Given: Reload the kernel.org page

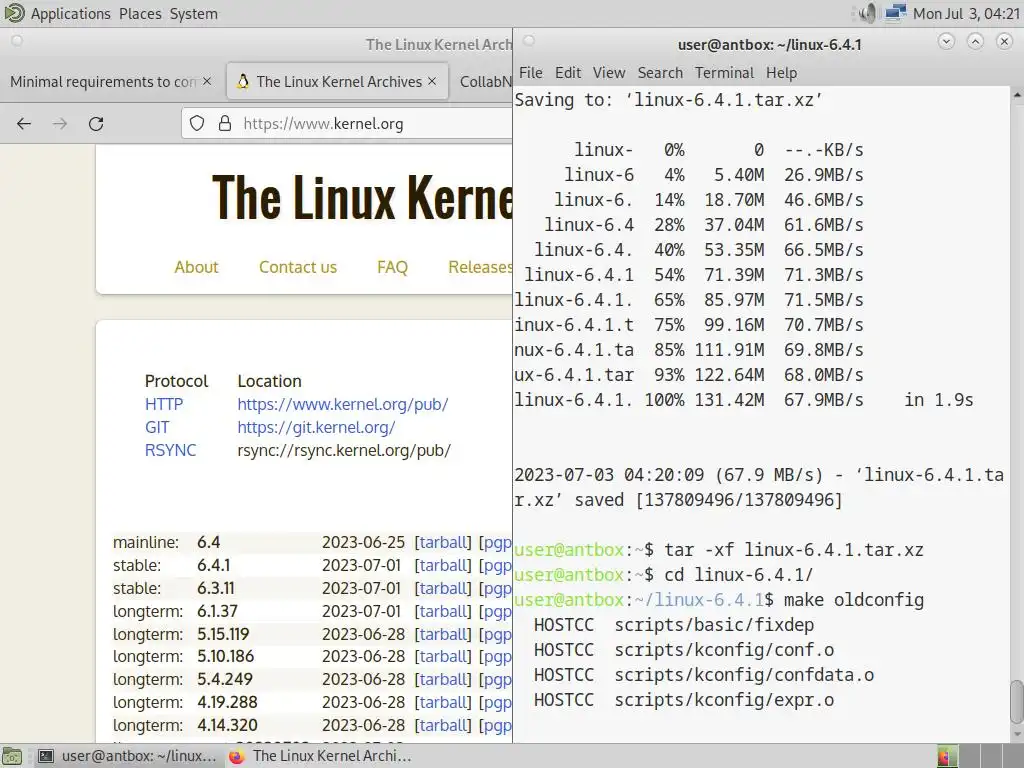Looking at the screenshot, I should point(96,123).
